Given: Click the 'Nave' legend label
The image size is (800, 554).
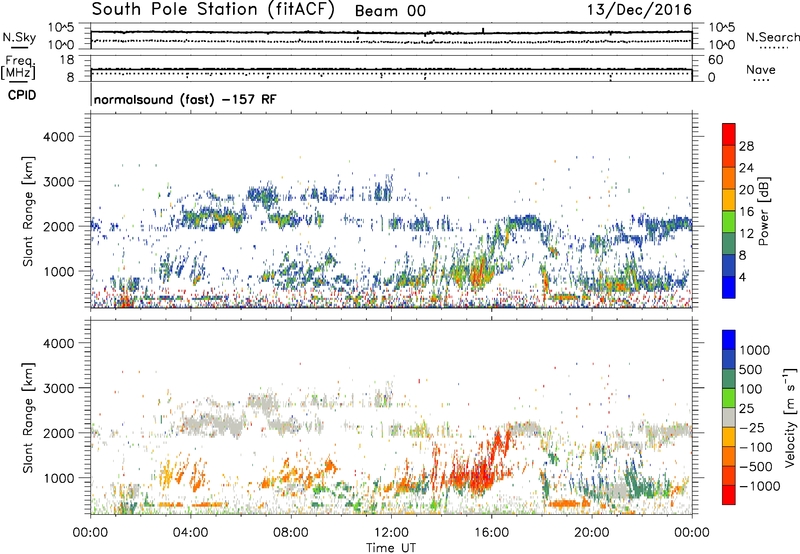Looking at the screenshot, I should 760,69.
